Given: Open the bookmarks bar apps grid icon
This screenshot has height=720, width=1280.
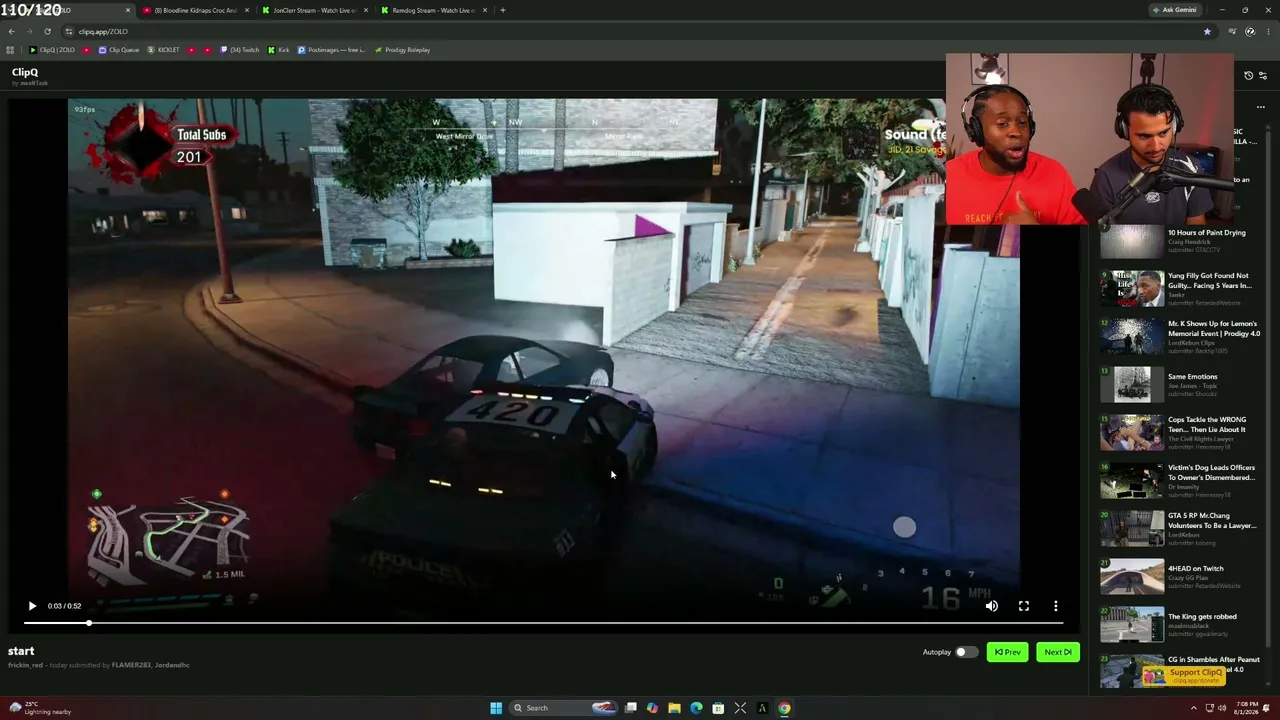Looking at the screenshot, I should coord(10,50).
